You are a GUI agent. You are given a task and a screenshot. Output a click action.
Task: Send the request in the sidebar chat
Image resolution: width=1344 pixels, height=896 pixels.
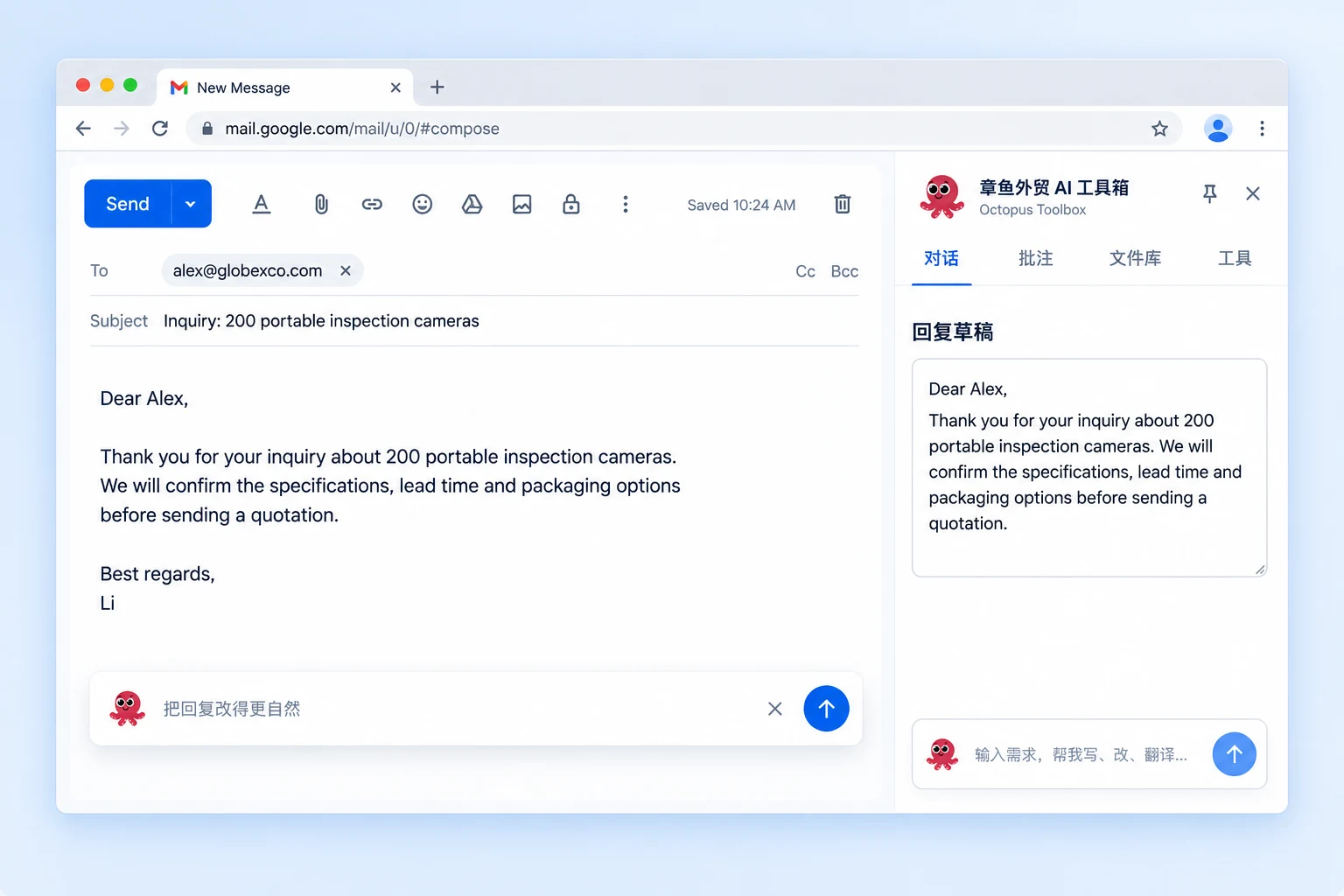[1235, 754]
